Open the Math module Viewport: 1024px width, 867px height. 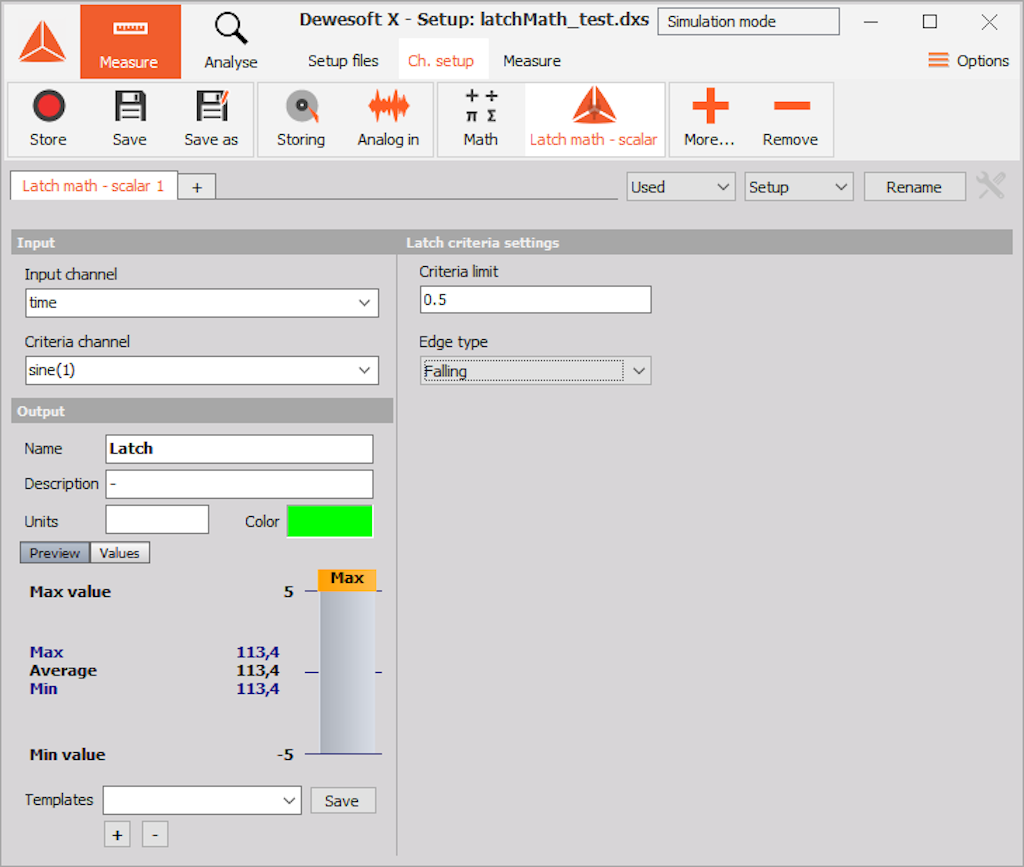click(x=481, y=119)
